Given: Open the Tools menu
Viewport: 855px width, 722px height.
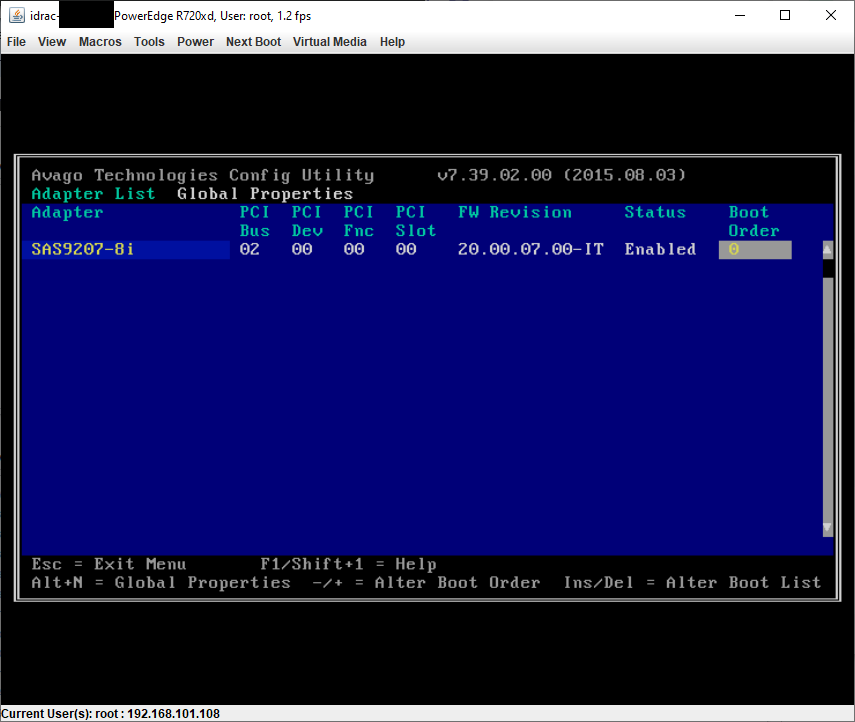Looking at the screenshot, I should pos(149,42).
